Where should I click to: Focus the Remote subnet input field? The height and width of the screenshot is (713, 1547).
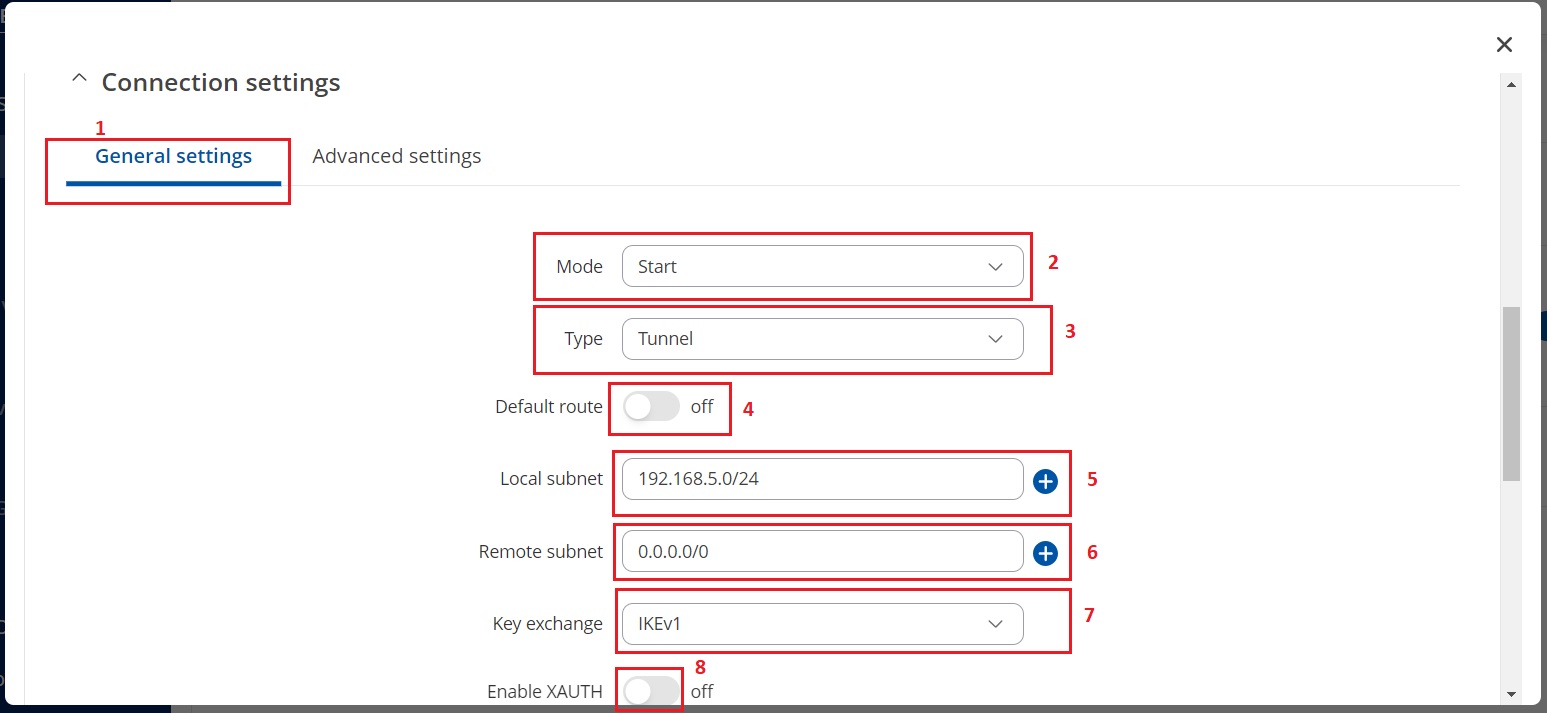click(822, 551)
